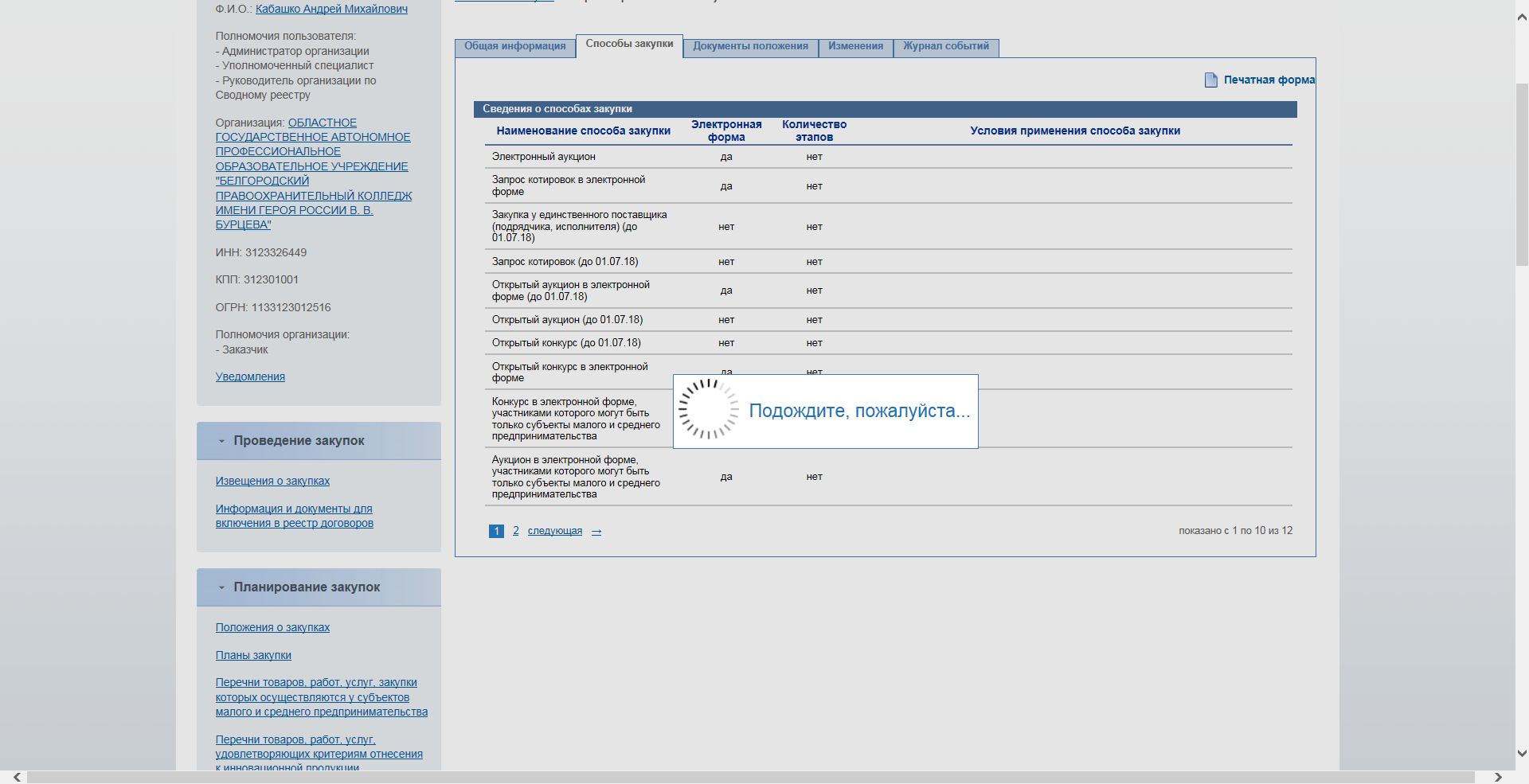Open the Печатная форма link
The width and height of the screenshot is (1529, 784).
point(1269,80)
